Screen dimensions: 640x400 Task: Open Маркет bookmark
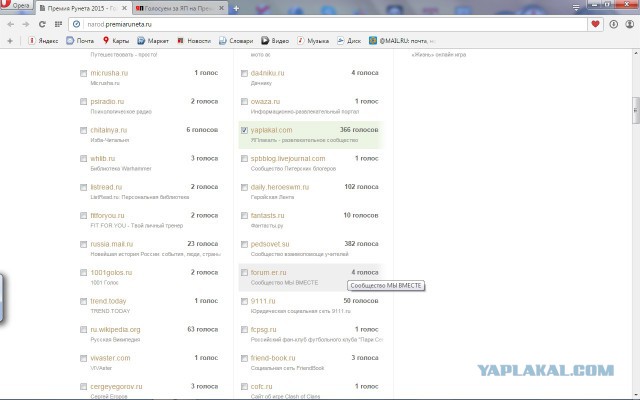[153, 41]
